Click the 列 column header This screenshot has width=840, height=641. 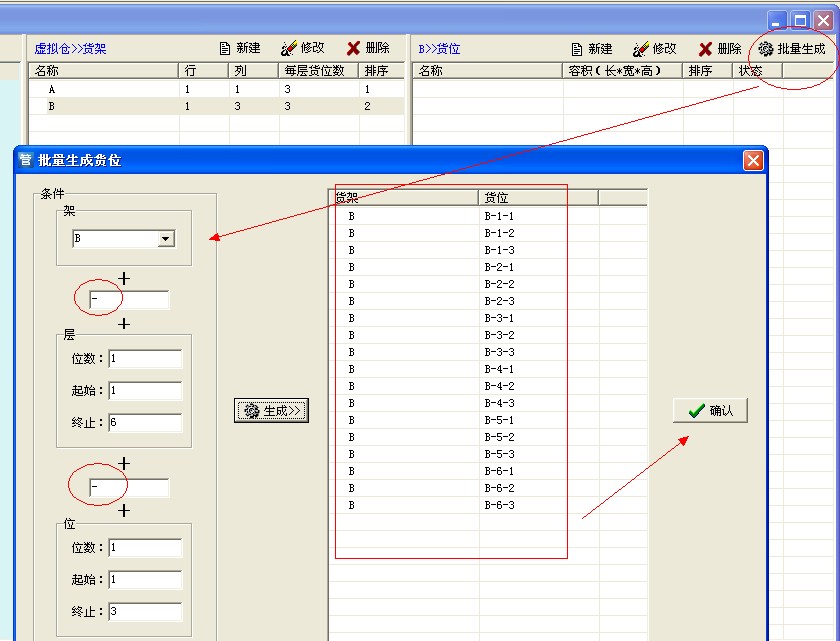click(253, 71)
